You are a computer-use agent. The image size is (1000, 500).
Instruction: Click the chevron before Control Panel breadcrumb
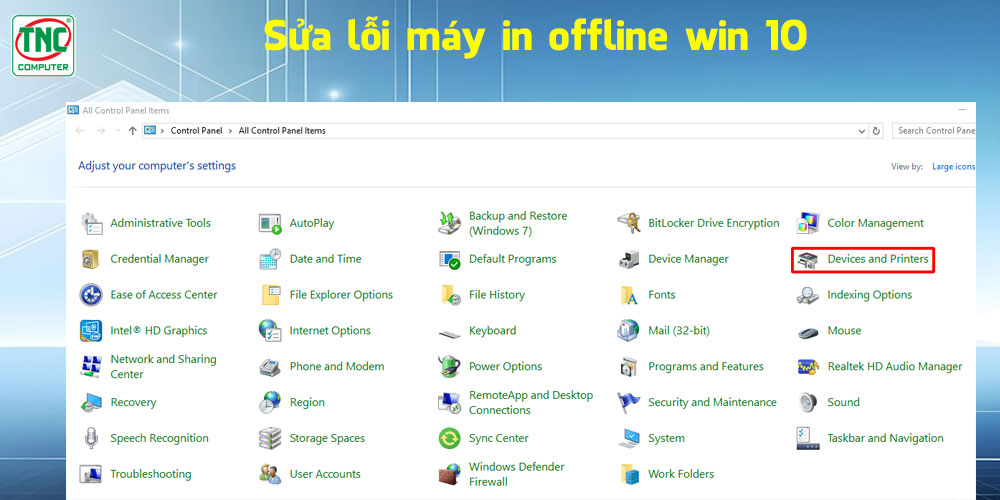[x=163, y=131]
